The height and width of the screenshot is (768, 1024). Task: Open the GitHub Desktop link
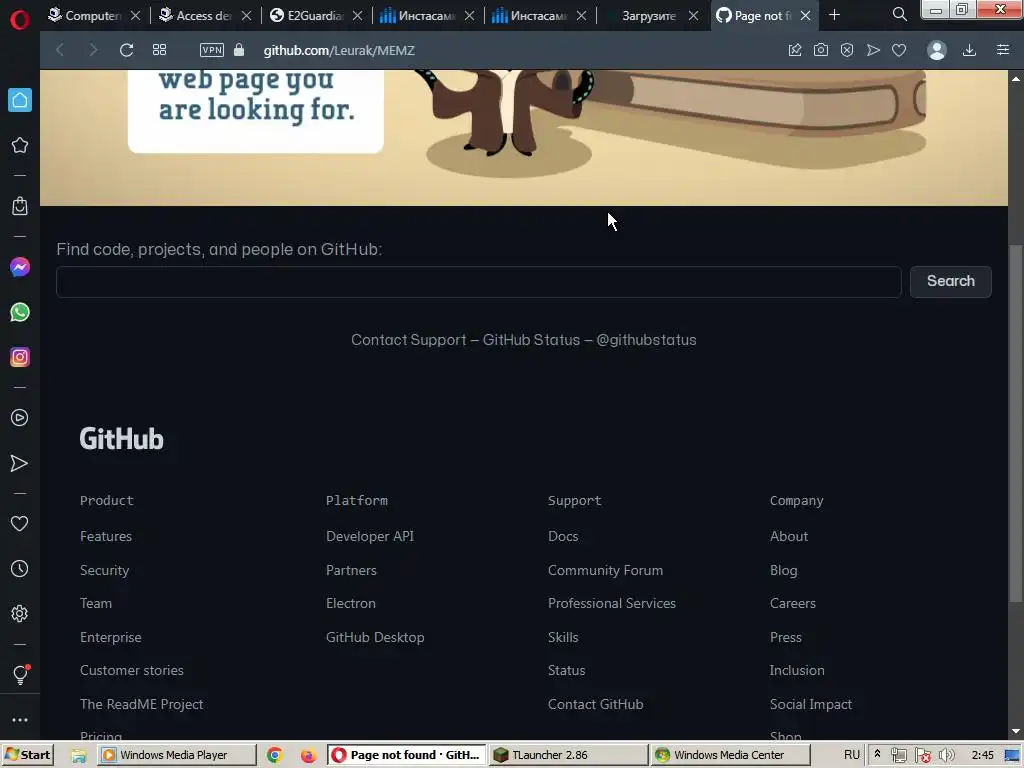click(x=375, y=637)
